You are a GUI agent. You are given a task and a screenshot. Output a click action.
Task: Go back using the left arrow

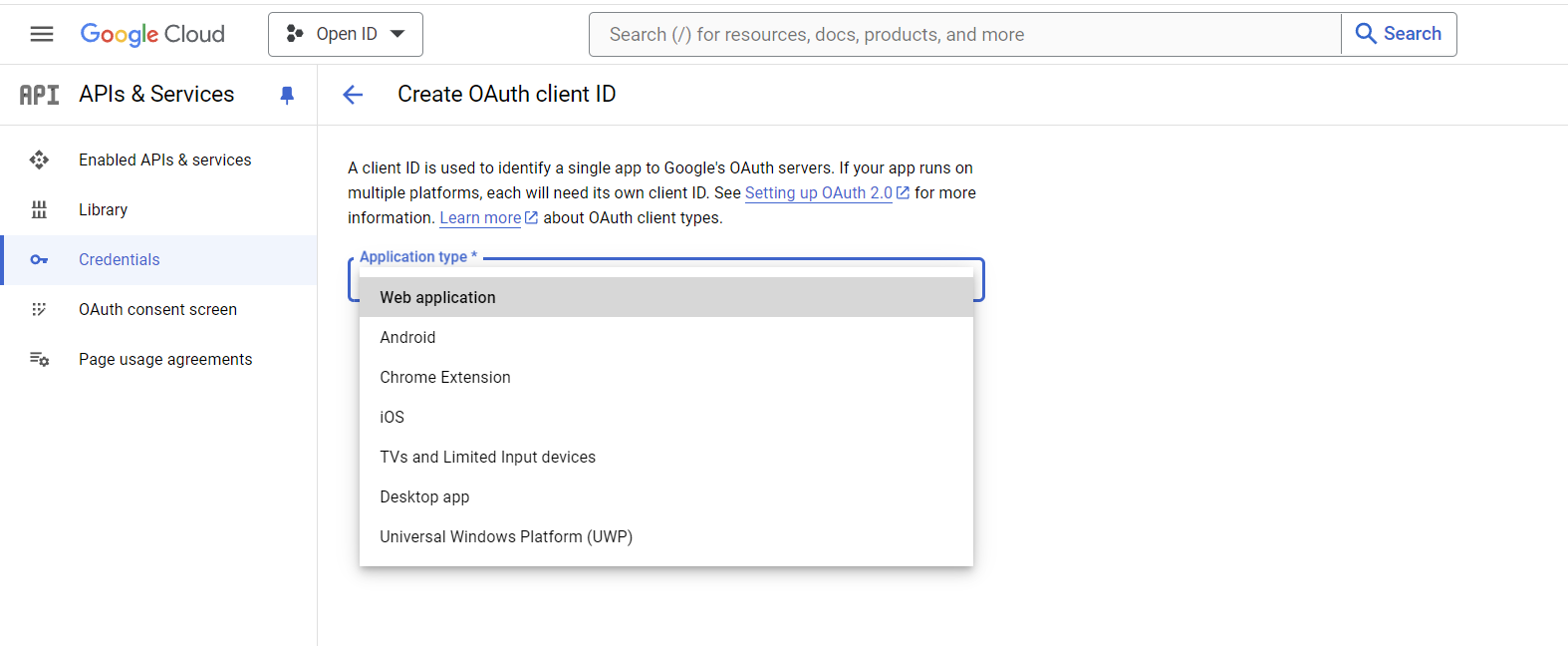353,95
